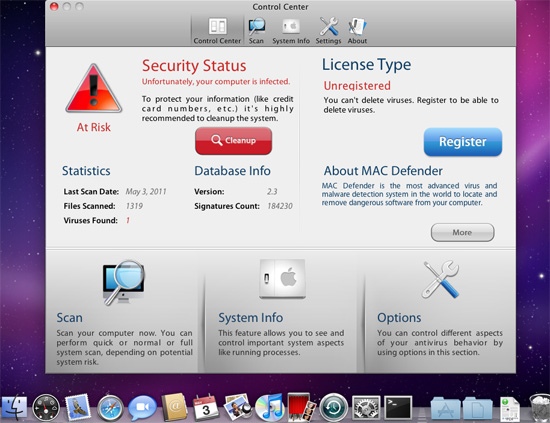Screen dimensions: 550x423
Task: Open Address Book from the Dock
Action: click(174, 407)
